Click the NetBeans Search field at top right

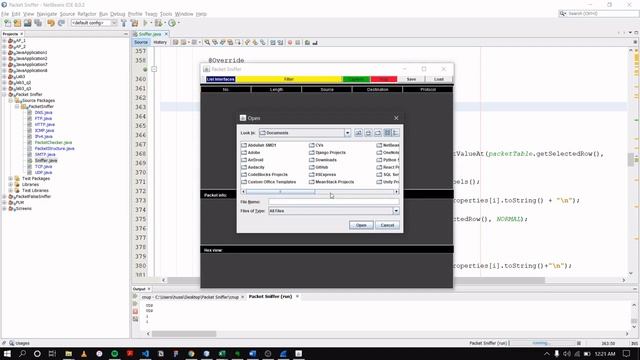click(x=598, y=13)
